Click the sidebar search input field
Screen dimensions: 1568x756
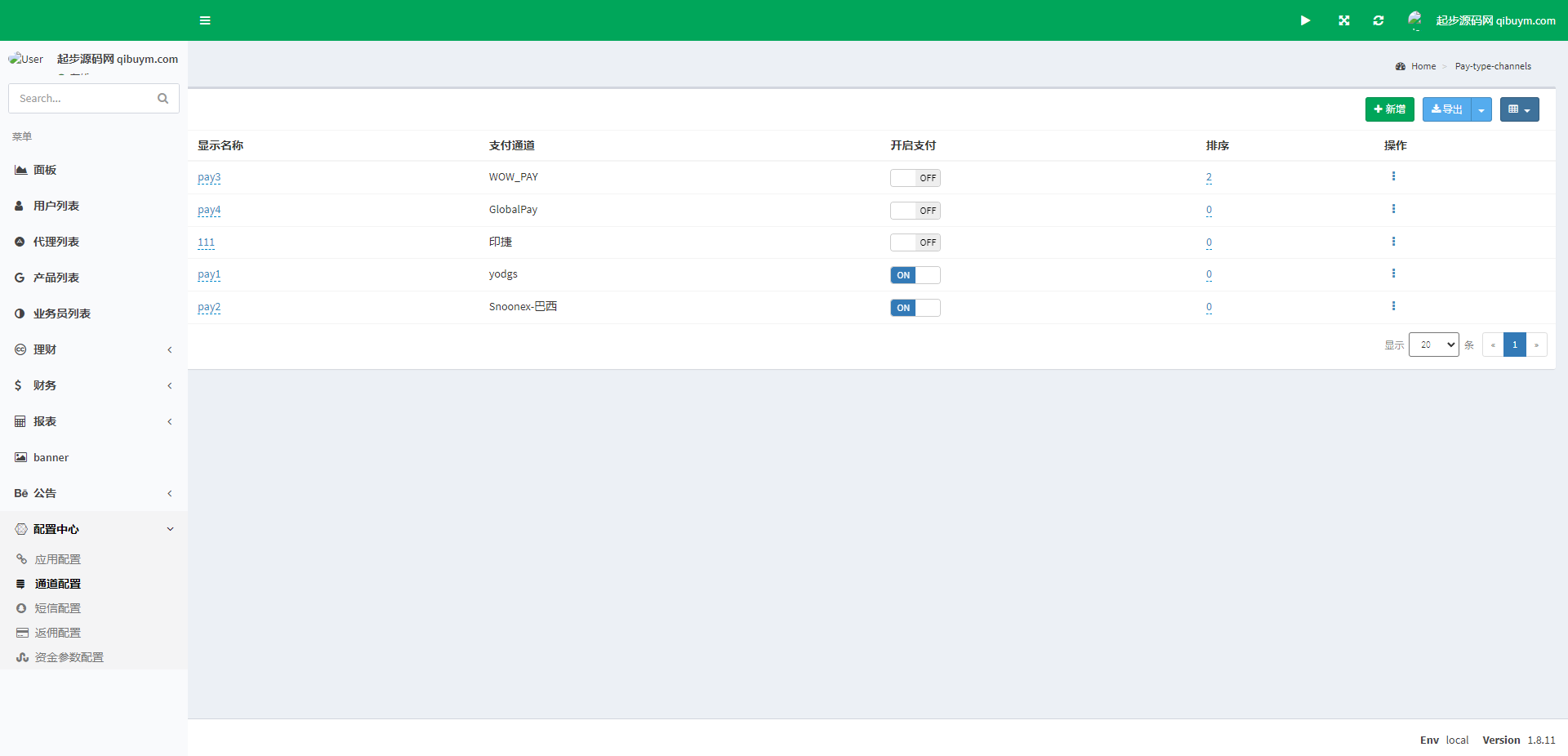click(82, 99)
